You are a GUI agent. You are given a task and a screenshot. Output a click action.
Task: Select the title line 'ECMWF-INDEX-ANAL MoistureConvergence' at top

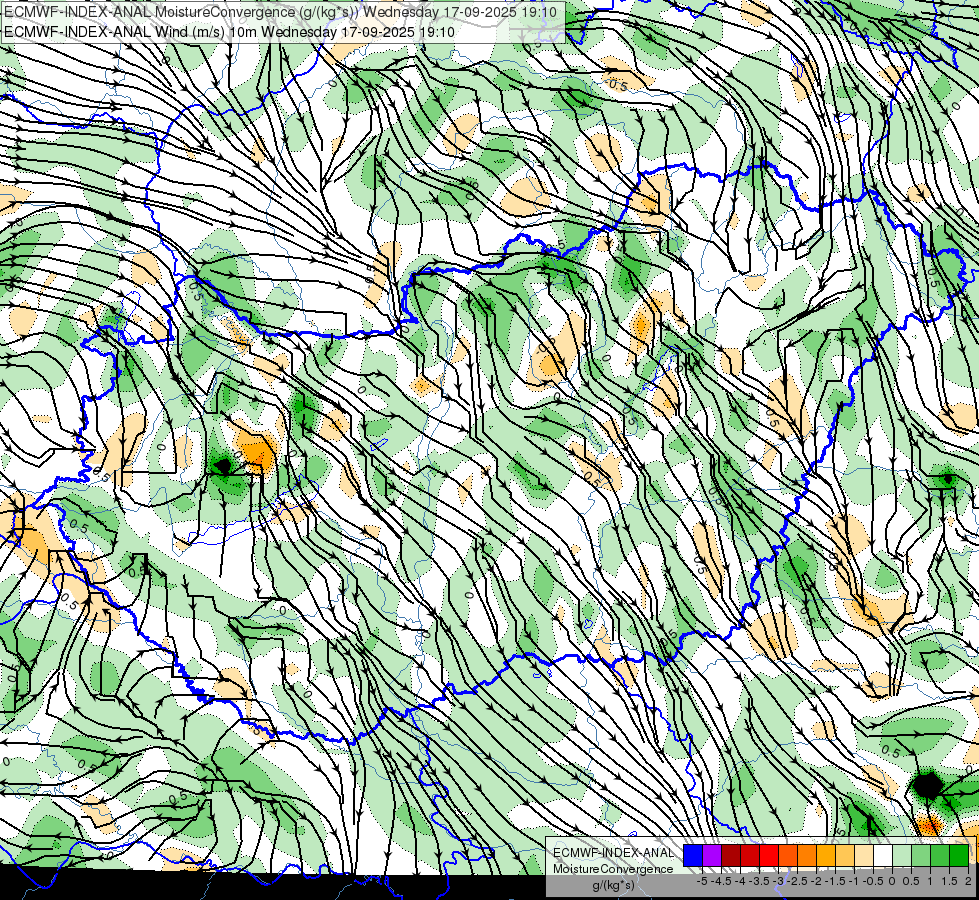(280, 11)
